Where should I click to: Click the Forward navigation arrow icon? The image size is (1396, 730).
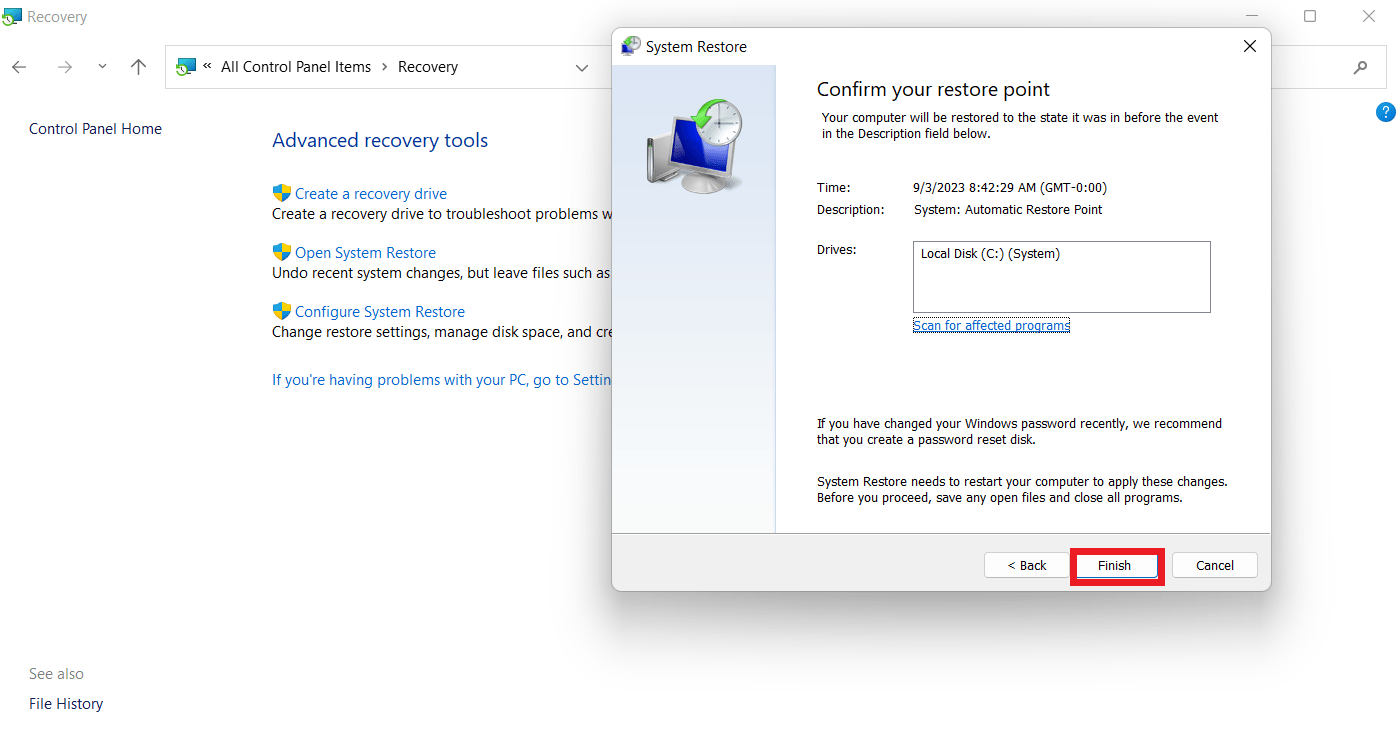tap(65, 67)
